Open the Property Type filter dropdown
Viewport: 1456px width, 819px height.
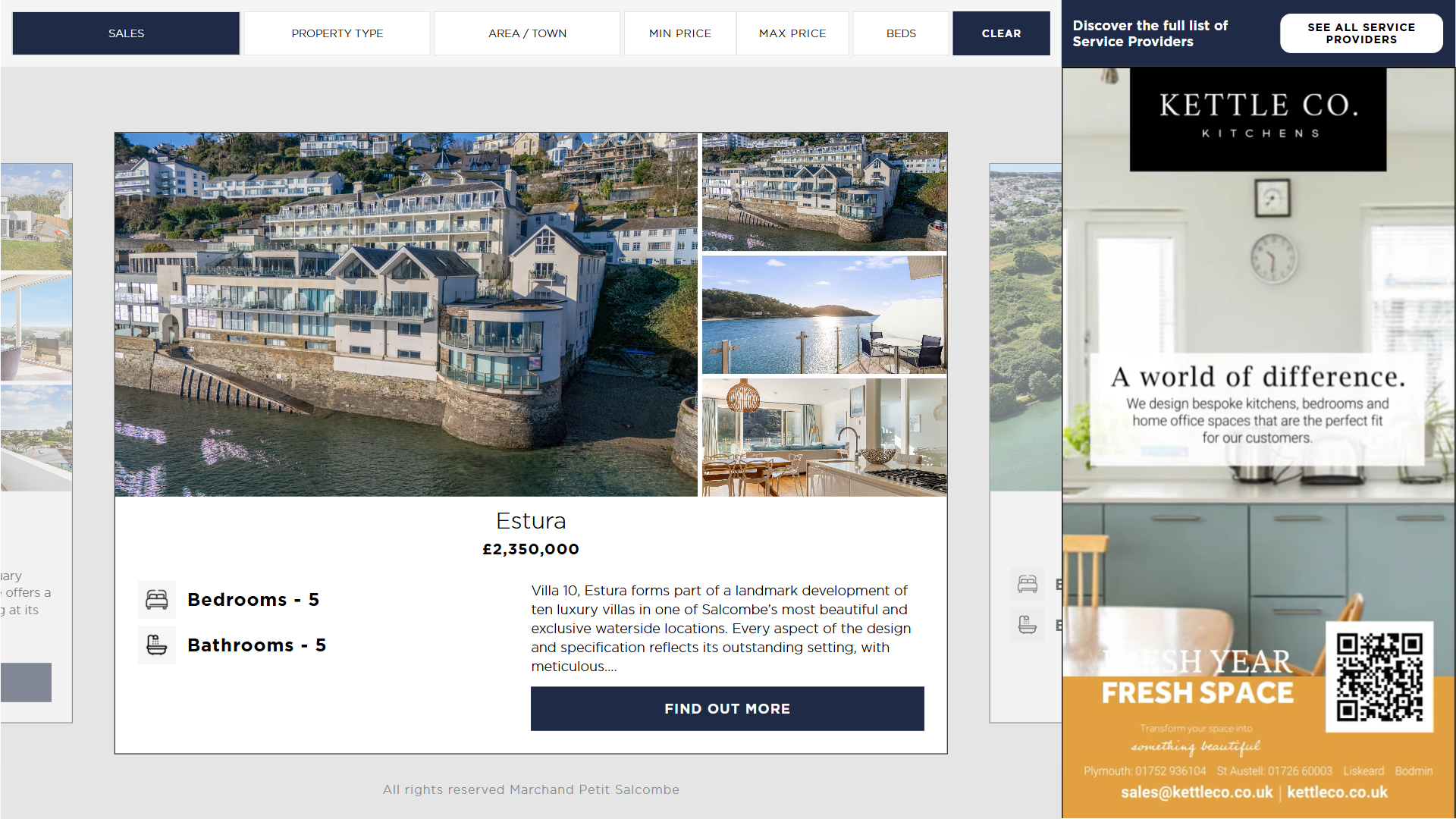[337, 33]
